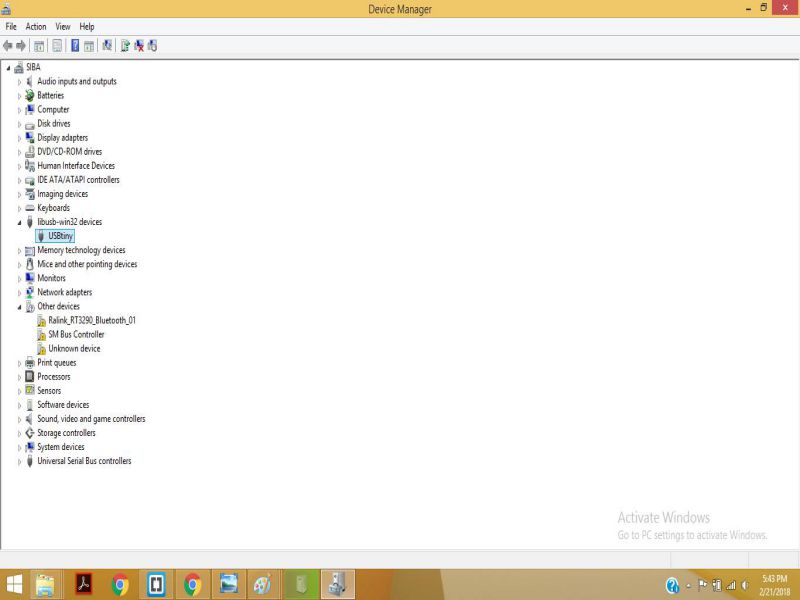
Task: Click the volume speaker tray icon
Action: click(745, 585)
